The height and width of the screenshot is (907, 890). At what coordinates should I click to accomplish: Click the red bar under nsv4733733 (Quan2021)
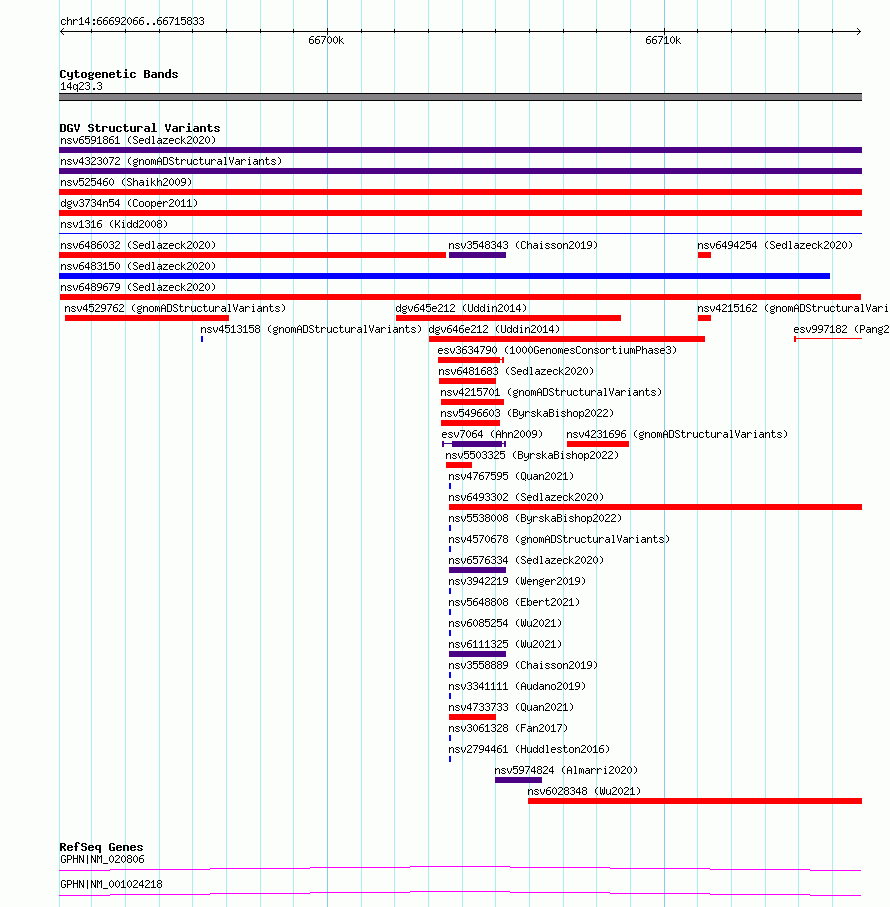click(x=472, y=717)
